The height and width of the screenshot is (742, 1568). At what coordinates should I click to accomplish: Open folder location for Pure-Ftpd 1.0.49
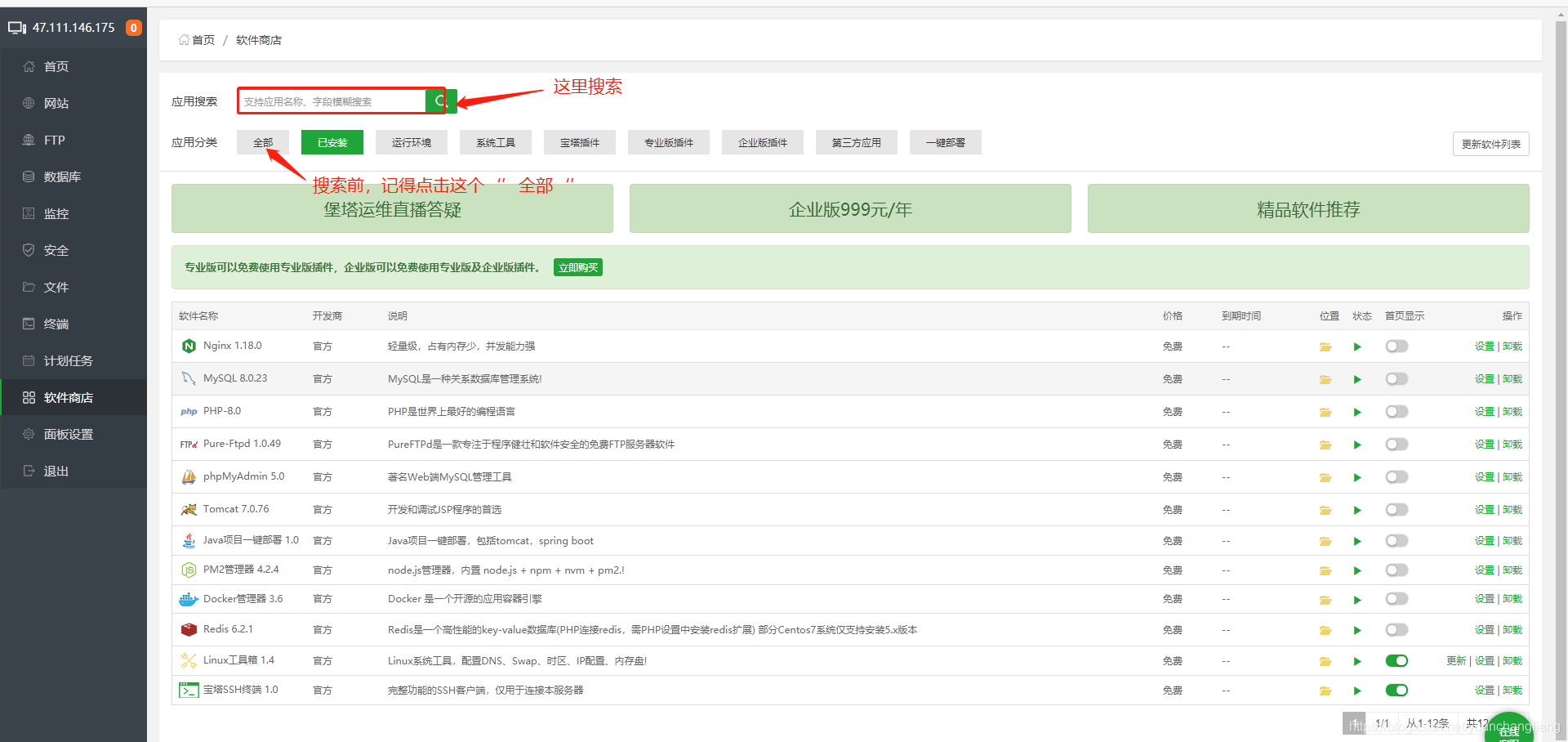click(x=1325, y=445)
